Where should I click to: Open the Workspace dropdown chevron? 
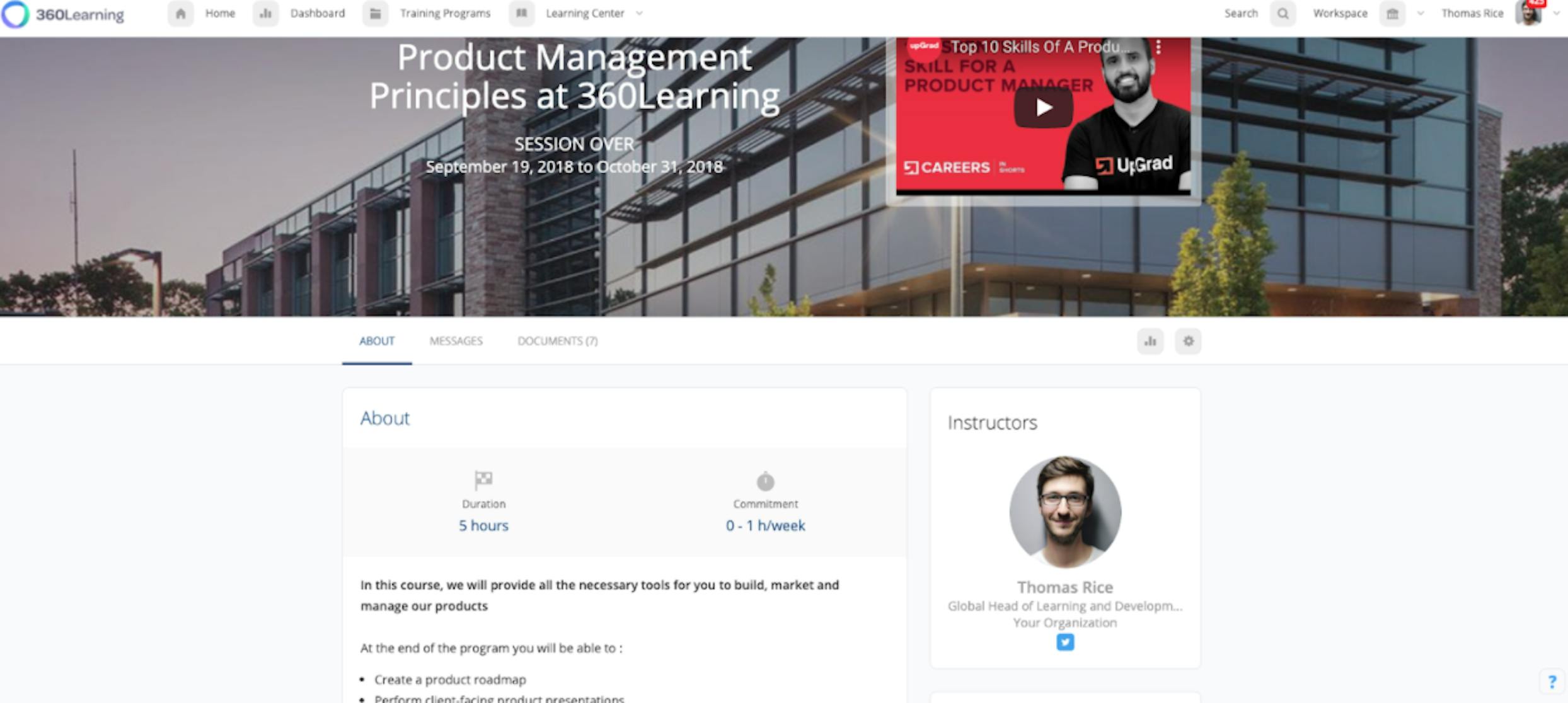coord(1420,13)
